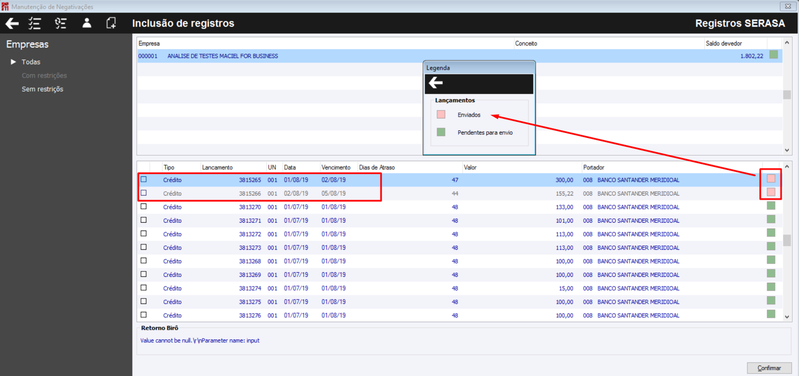Mark the checkbox of entry 3813269
800x376 pixels.
click(143, 274)
